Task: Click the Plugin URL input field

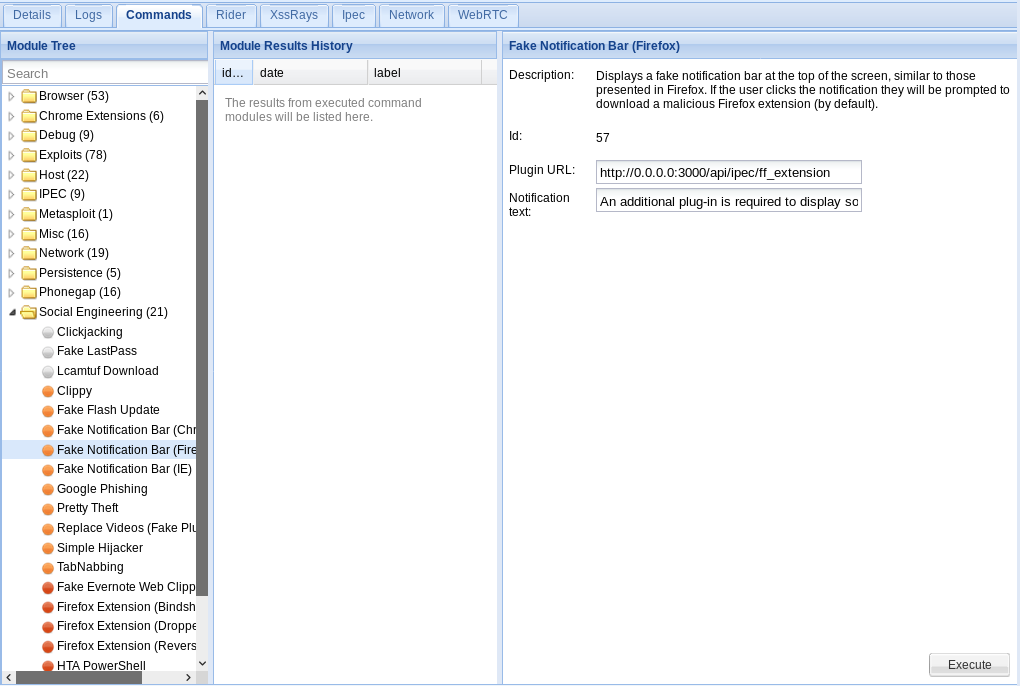Action: pos(729,172)
